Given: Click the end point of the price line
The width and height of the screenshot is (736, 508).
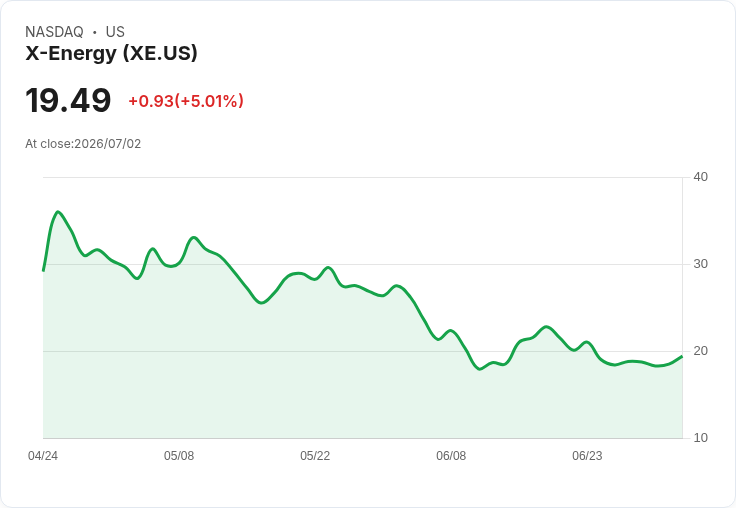Looking at the screenshot, I should pyautogui.click(x=682, y=356).
